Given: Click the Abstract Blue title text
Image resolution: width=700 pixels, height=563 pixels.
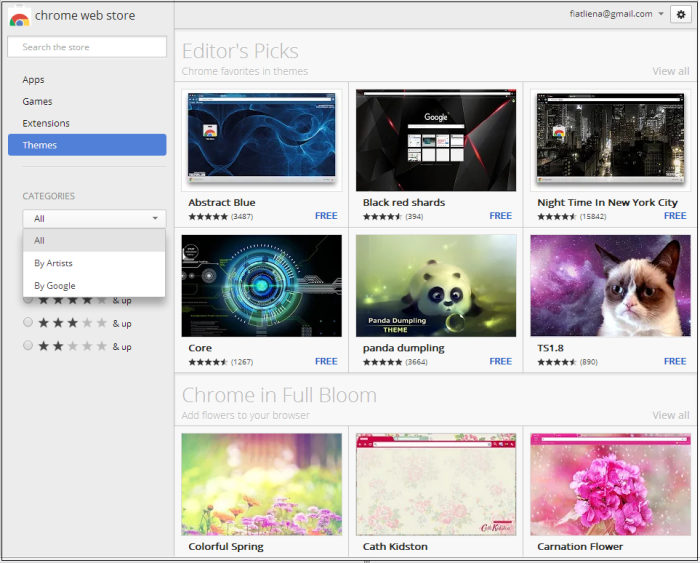Looking at the screenshot, I should click(222, 203).
